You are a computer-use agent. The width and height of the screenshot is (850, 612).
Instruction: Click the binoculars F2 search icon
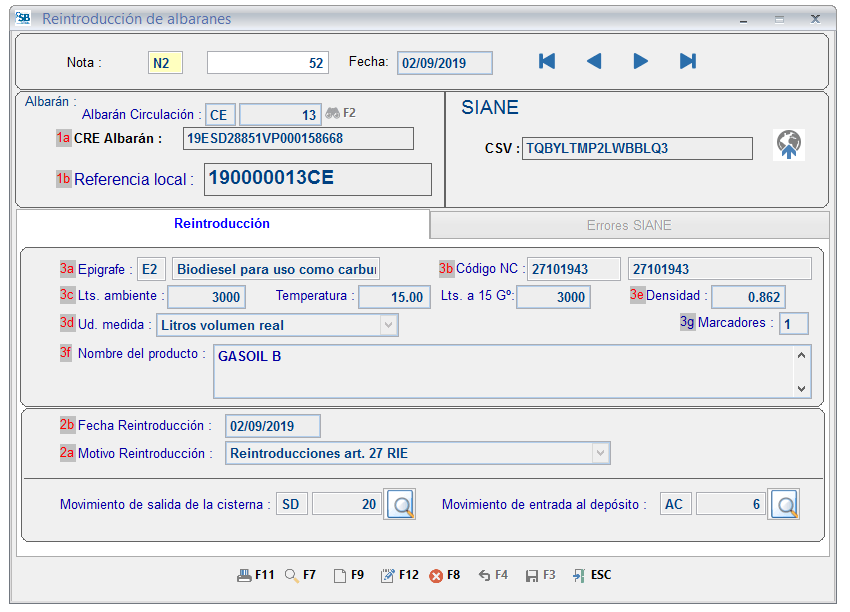[x=333, y=113]
